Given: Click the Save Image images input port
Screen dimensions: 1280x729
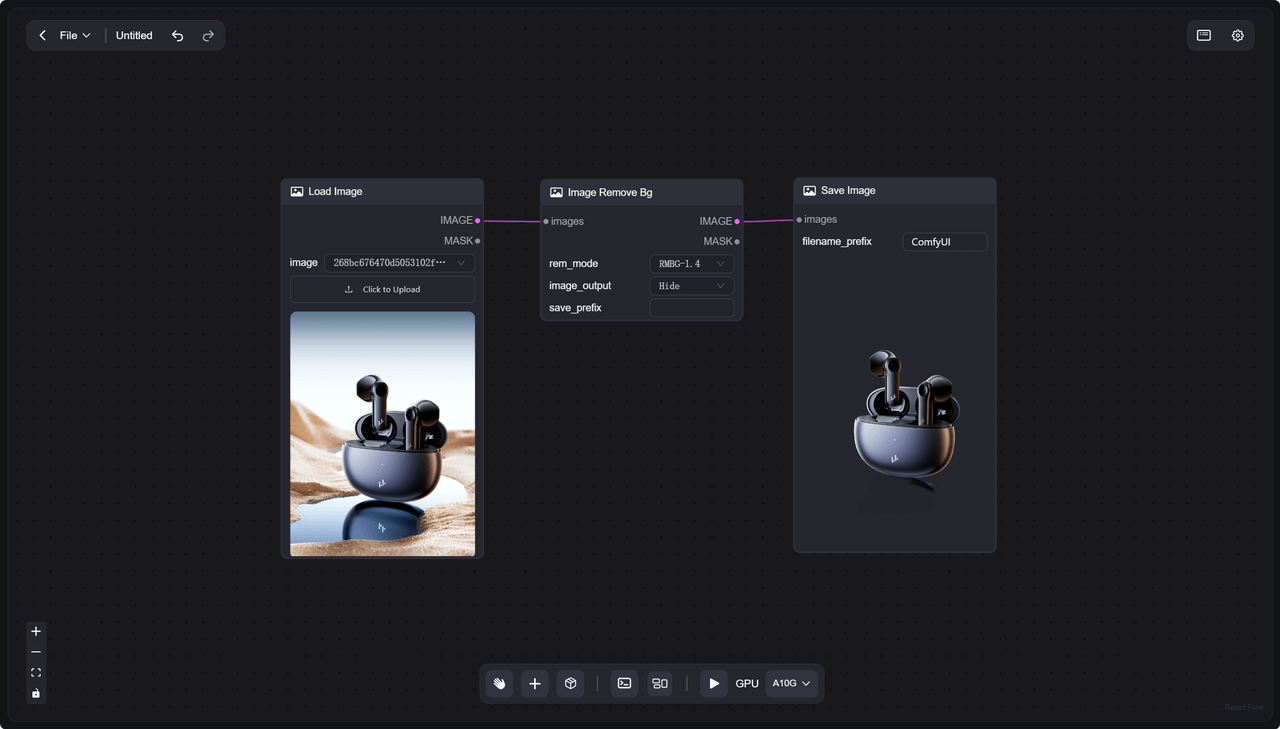Looking at the screenshot, I should (x=799, y=219).
